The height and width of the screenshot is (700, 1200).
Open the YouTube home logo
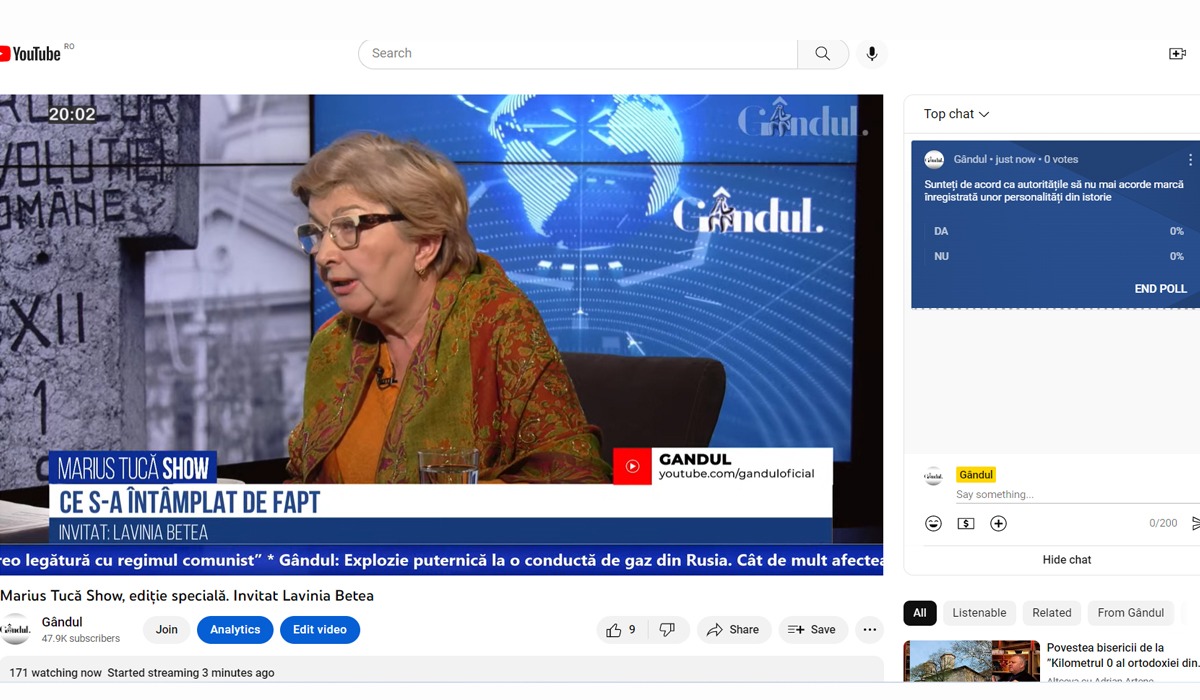(x=31, y=53)
